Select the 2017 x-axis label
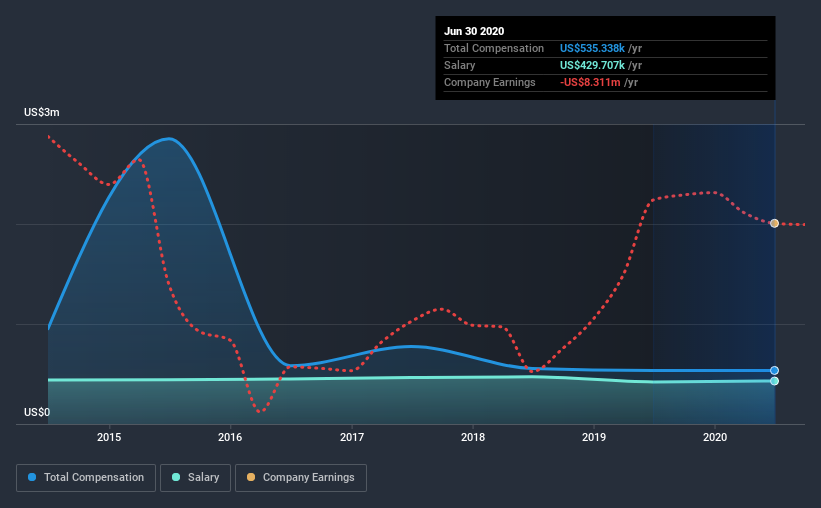The image size is (821, 508). (352, 437)
